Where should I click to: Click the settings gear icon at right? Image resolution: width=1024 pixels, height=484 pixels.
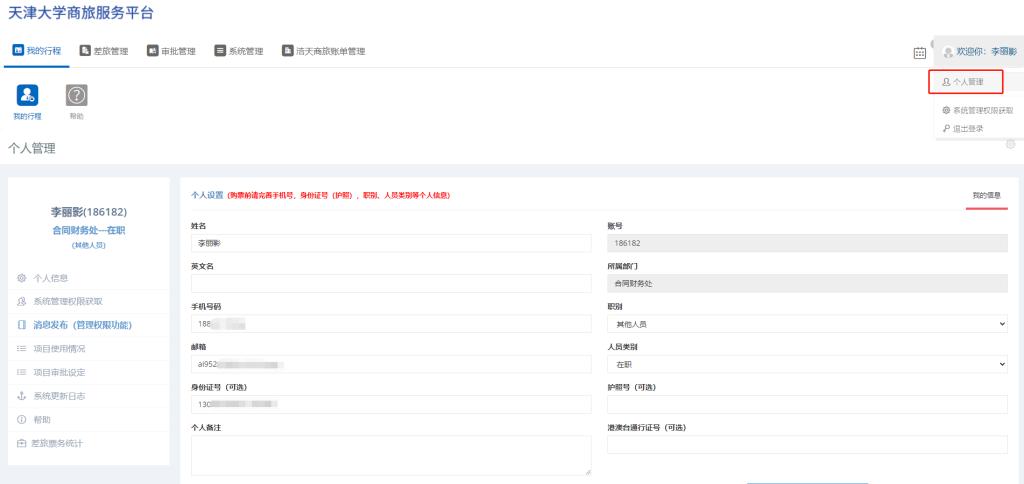[x=1010, y=144]
